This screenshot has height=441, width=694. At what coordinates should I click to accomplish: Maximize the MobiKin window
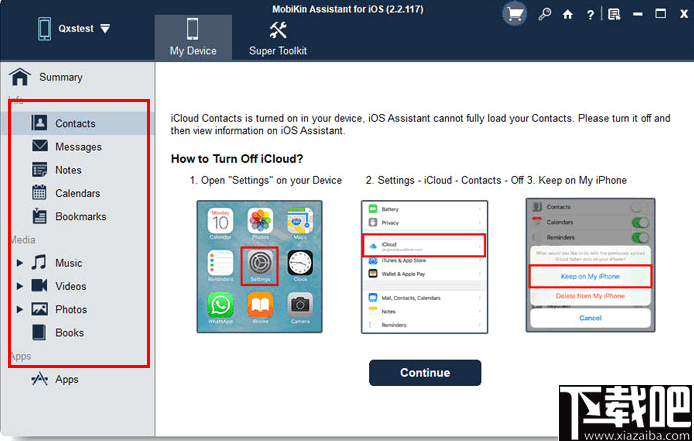pos(660,14)
